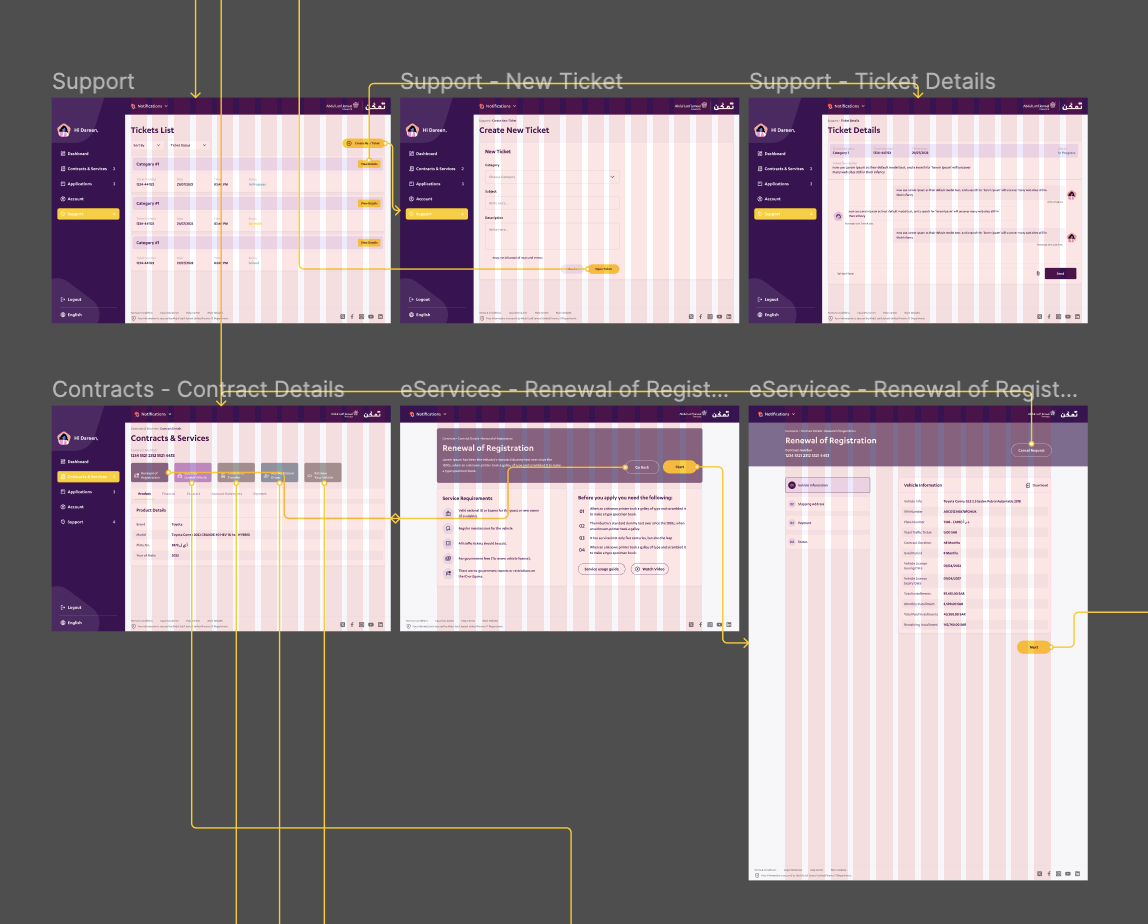Click the Arabic logo in Support frame header

pos(376,106)
